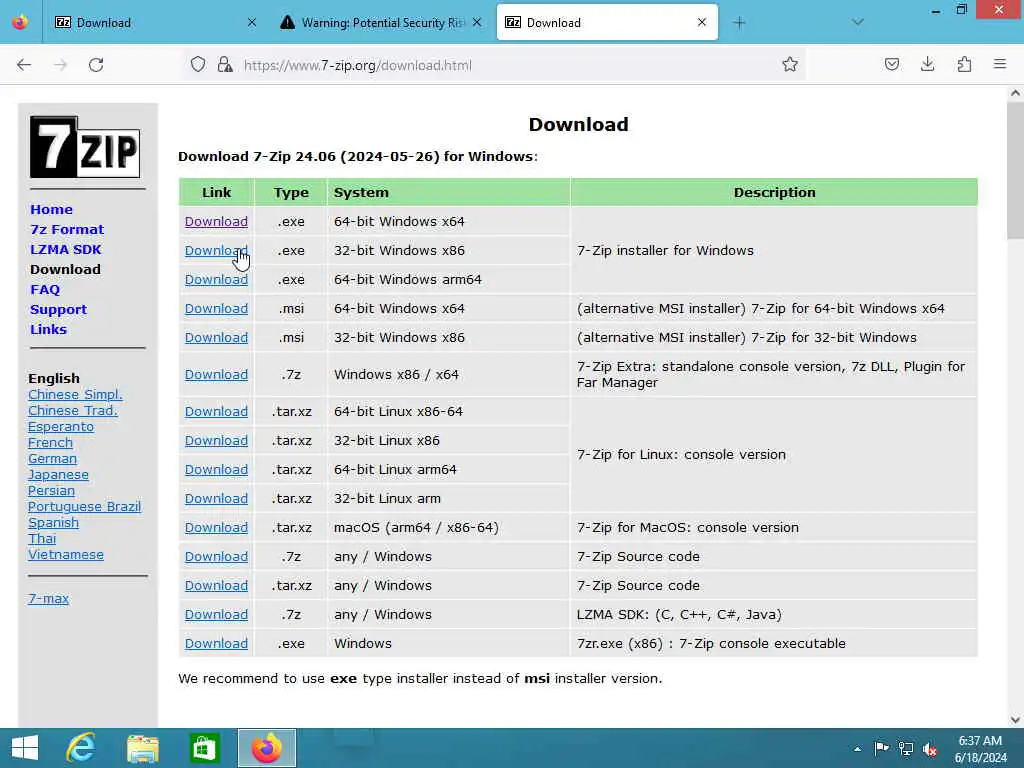This screenshot has height=768, width=1024.
Task: Open the Links sidebar page
Action: [48, 329]
